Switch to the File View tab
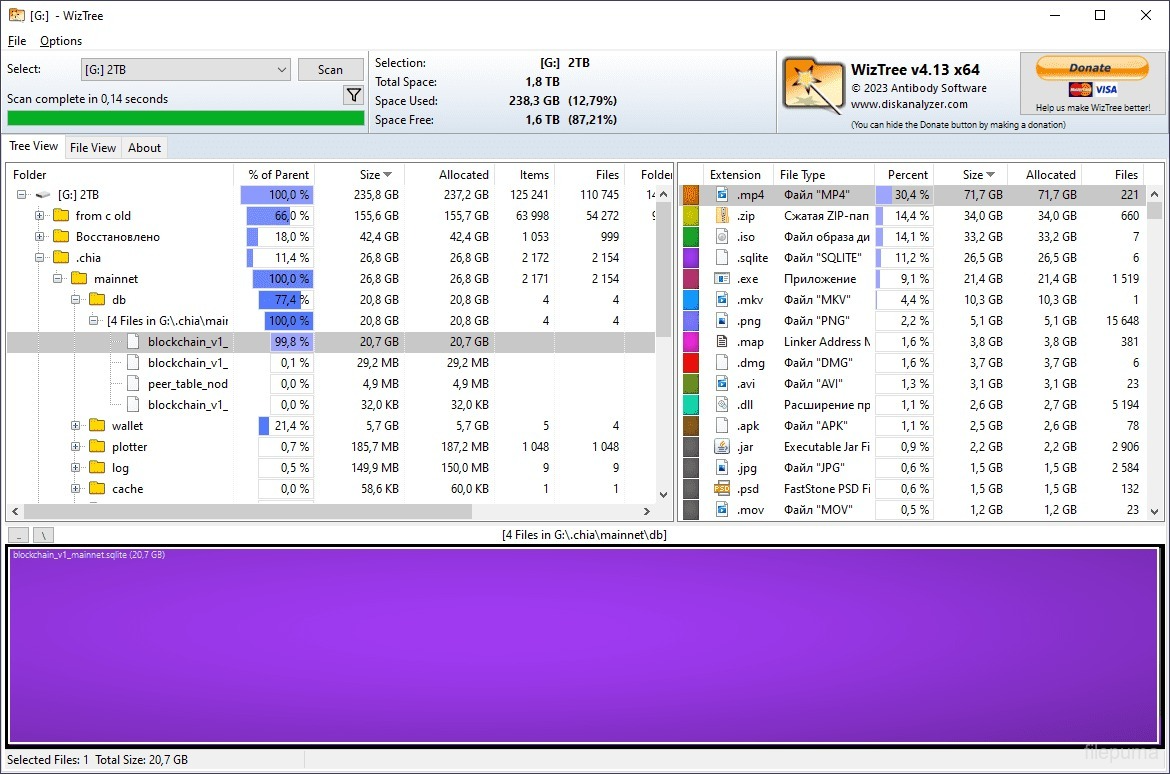1170x774 pixels. tap(92, 147)
